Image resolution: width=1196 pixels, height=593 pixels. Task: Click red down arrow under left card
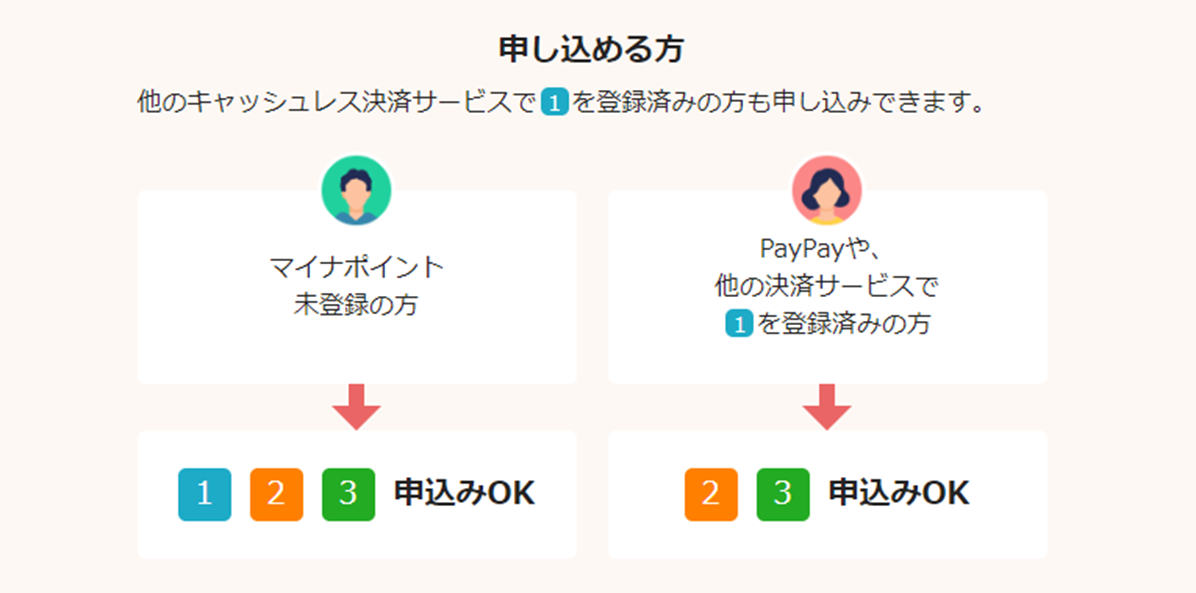(356, 407)
